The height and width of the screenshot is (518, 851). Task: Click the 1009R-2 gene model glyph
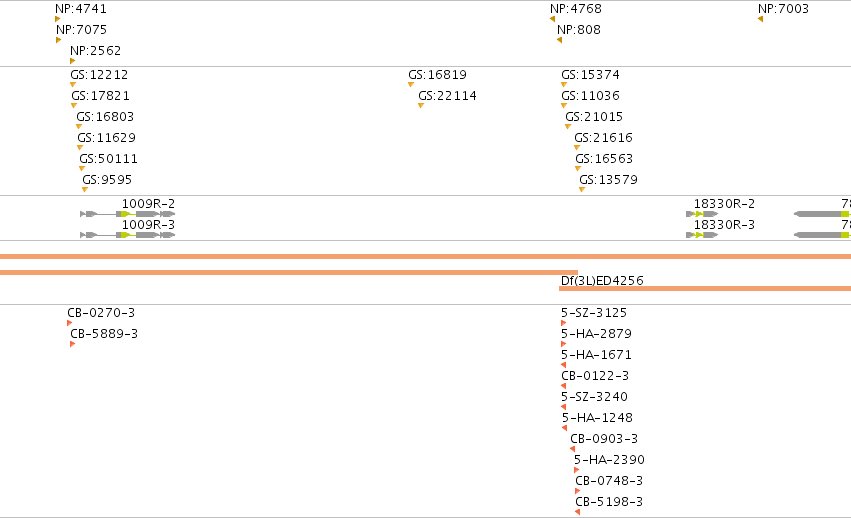(x=128, y=214)
